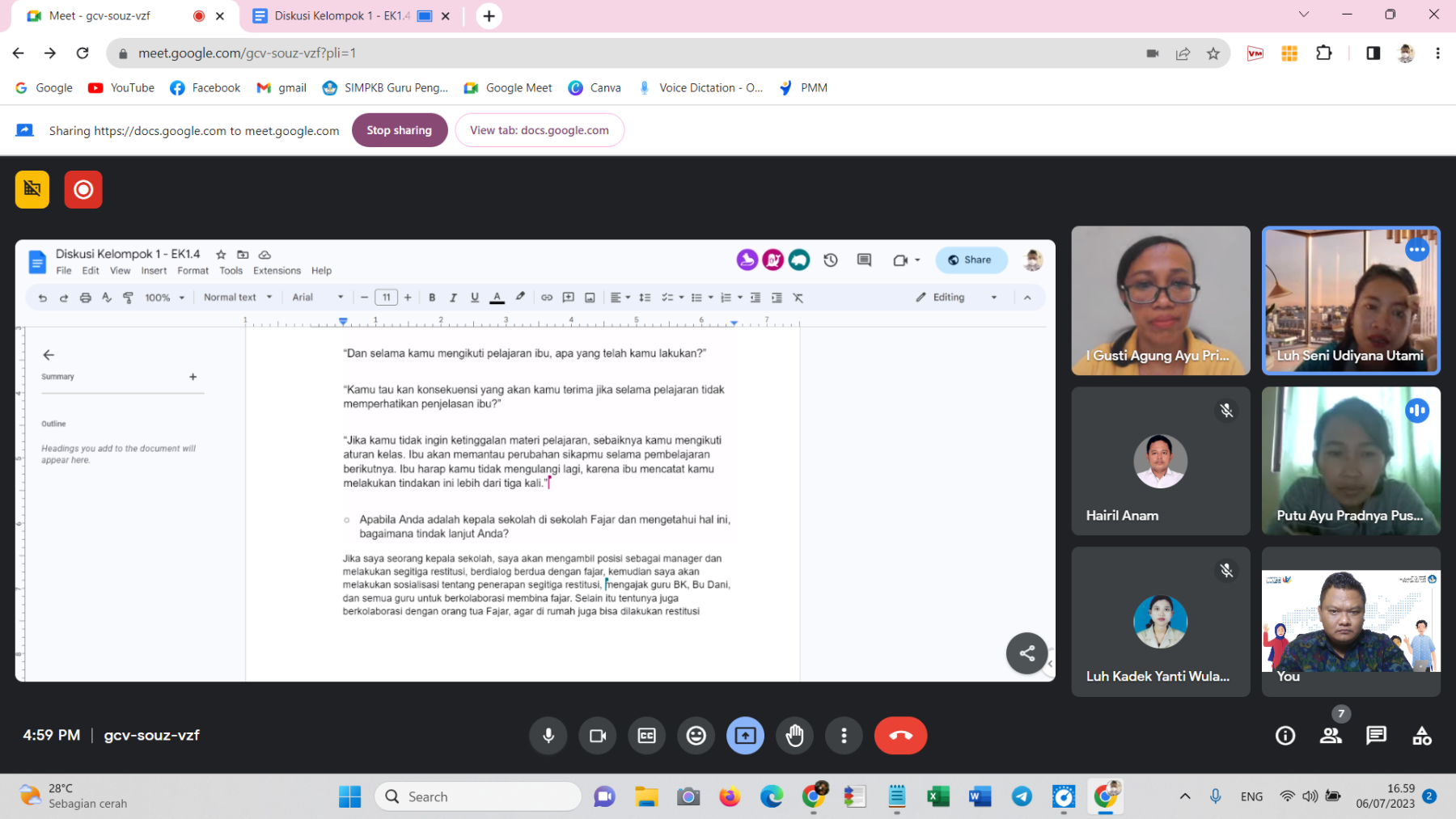Open the emoji reactions button
The width and height of the screenshot is (1456, 819).
(x=696, y=736)
